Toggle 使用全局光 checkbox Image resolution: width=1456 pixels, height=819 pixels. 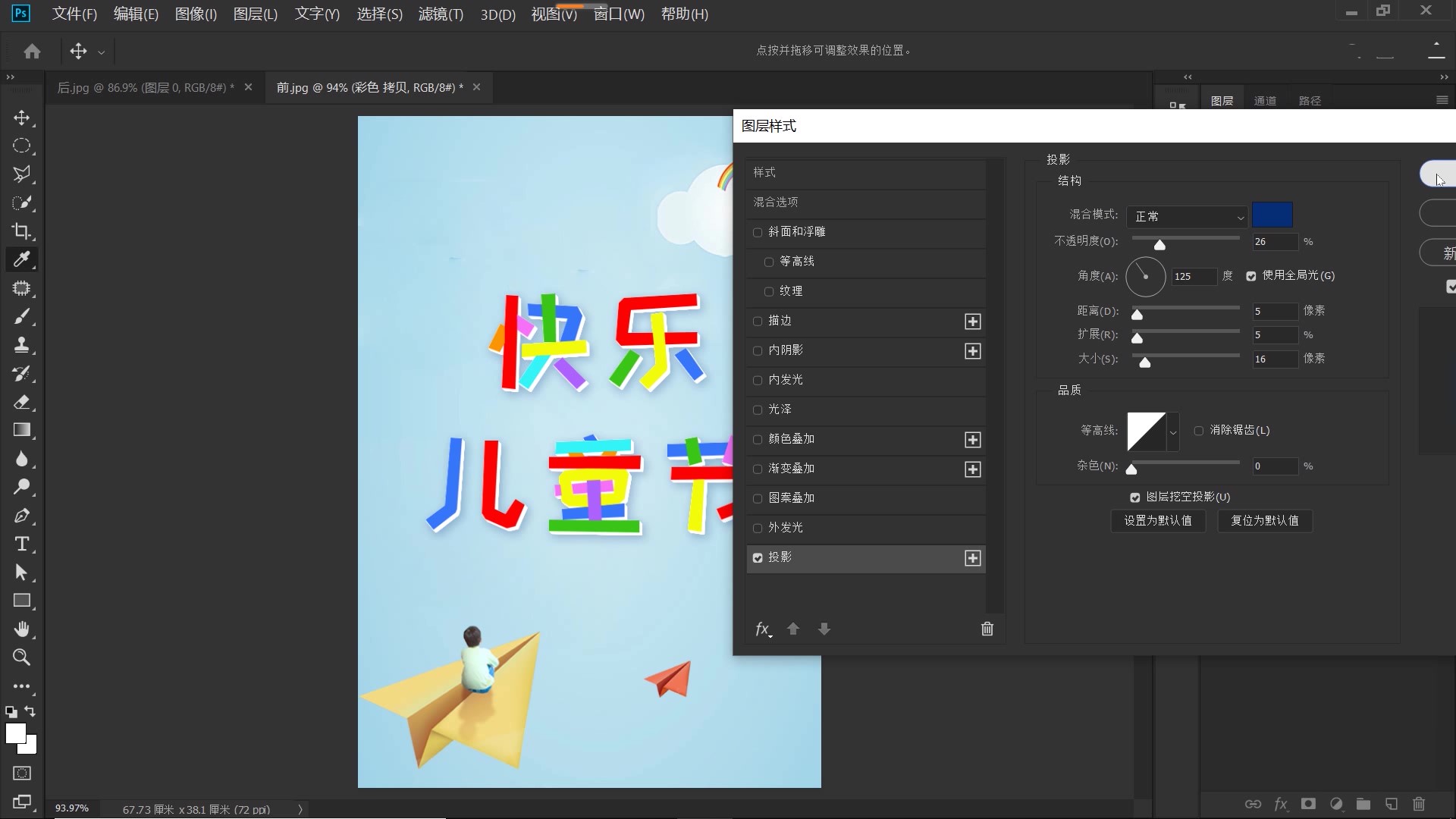pyautogui.click(x=1251, y=276)
